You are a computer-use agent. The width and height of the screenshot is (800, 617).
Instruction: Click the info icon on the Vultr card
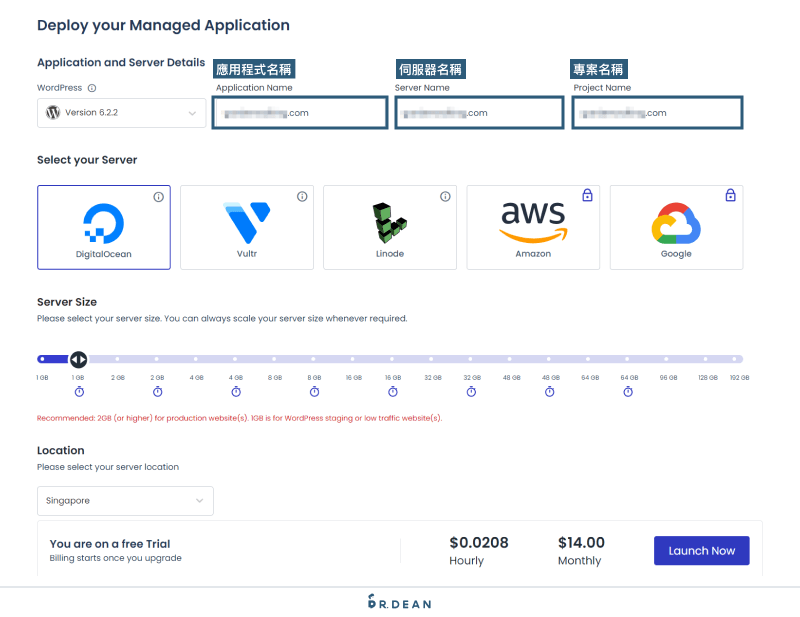(301, 197)
